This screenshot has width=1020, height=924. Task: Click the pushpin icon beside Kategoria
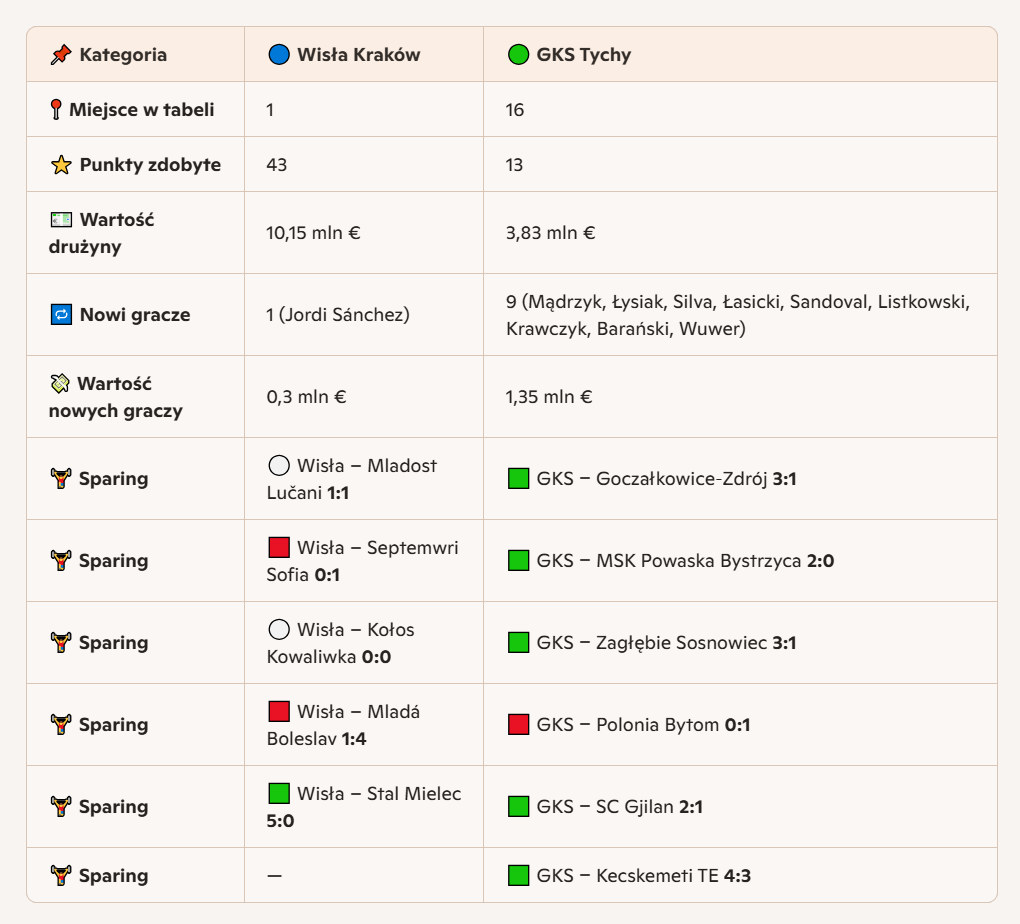coord(61,55)
